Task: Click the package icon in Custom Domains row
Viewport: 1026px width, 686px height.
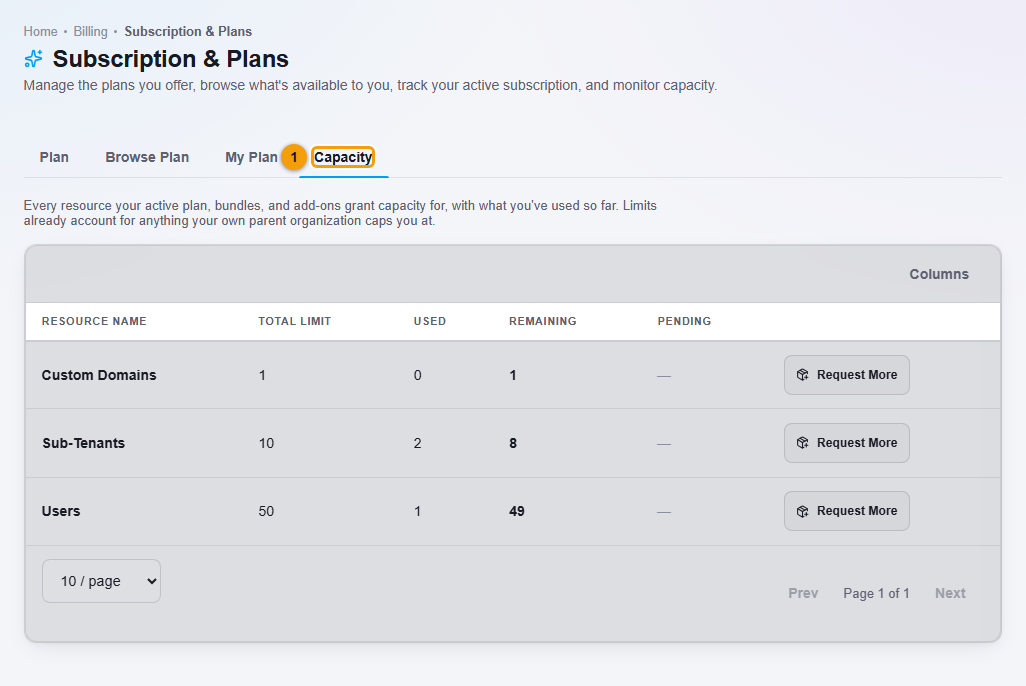Action: (x=802, y=375)
